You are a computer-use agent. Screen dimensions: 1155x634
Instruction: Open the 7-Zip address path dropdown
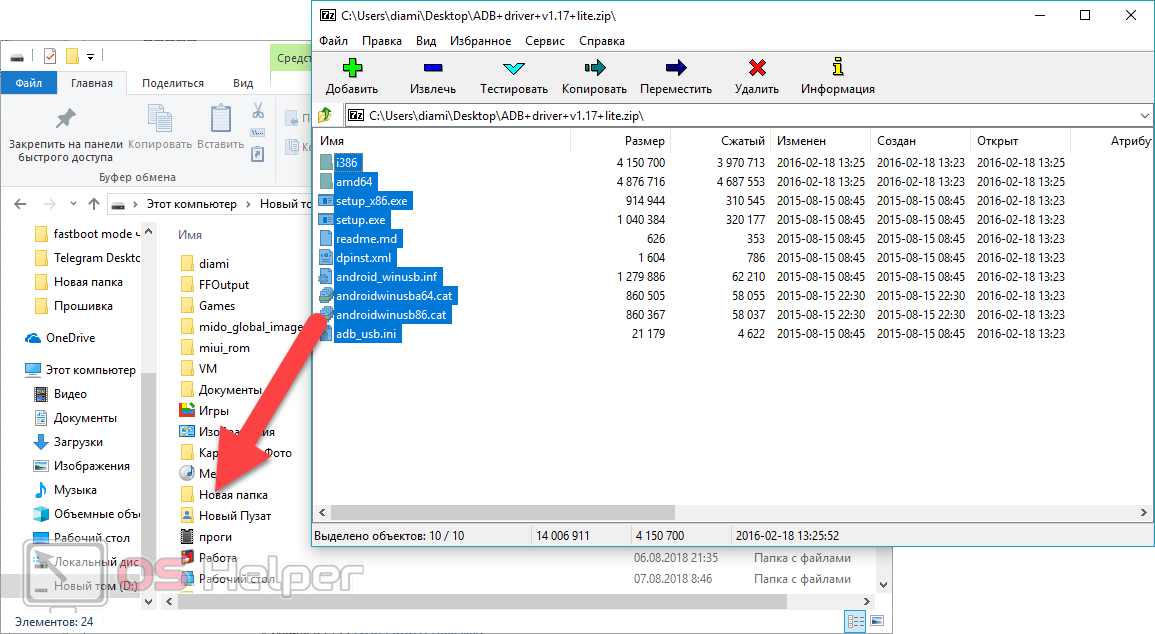[1146, 116]
